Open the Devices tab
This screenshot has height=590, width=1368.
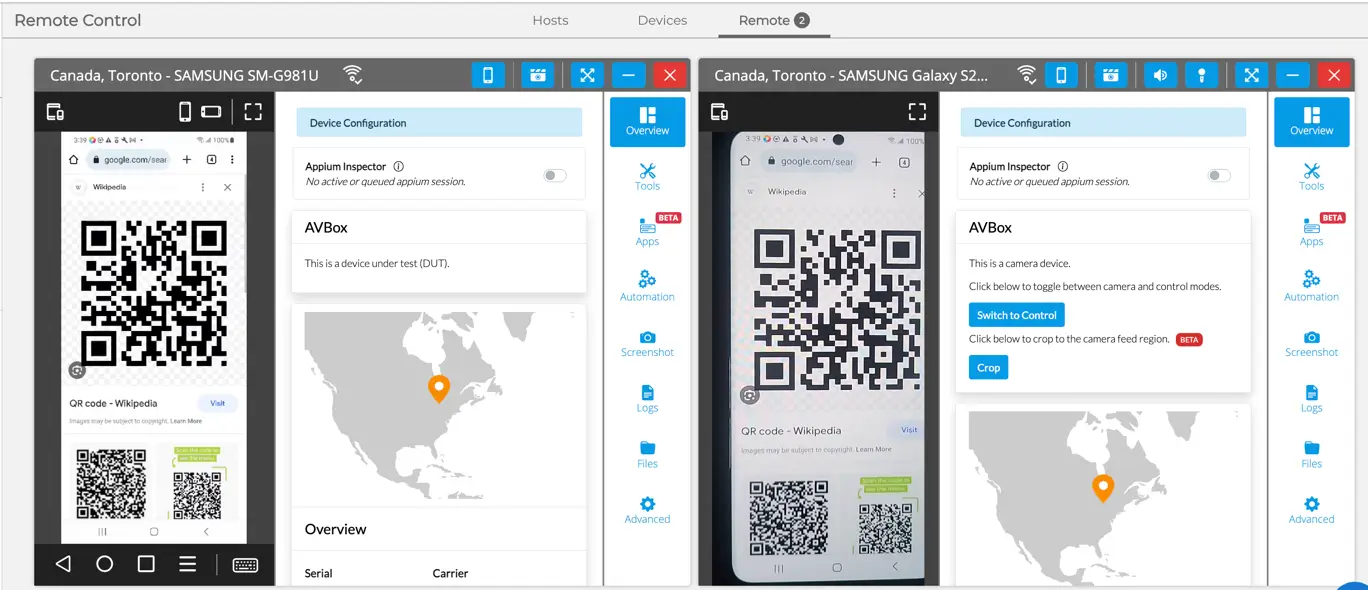point(662,20)
